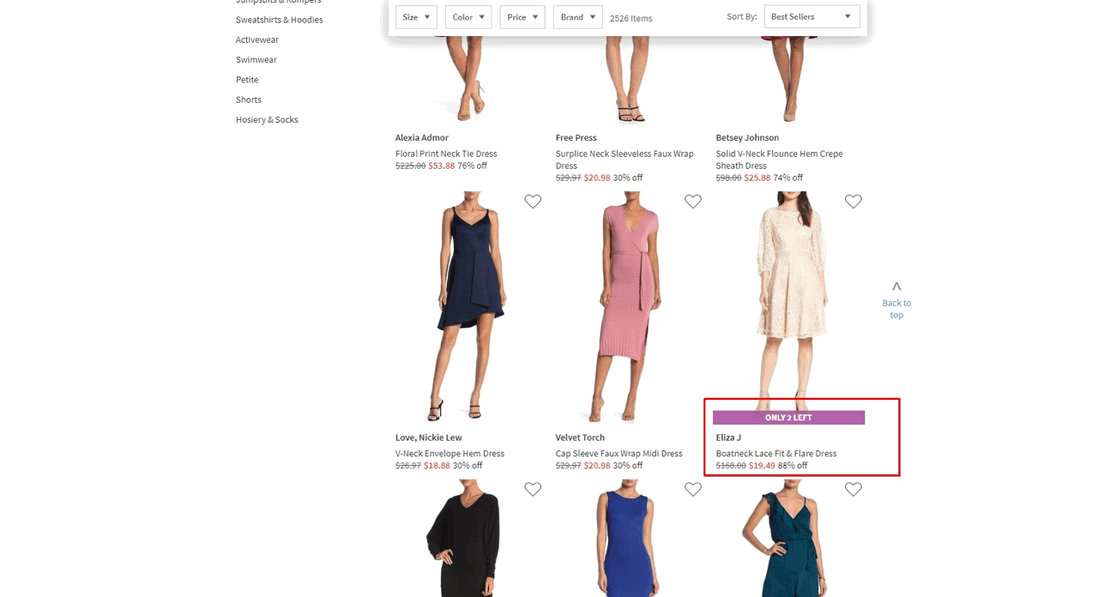
Task: Favorite the Velvet Torch cap sleeve midi dress
Action: pyautogui.click(x=693, y=201)
